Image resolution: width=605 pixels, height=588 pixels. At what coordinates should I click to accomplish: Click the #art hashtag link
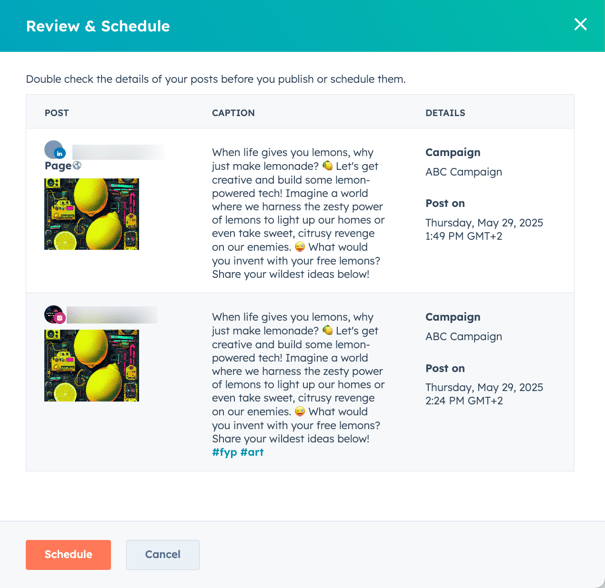[x=252, y=452]
